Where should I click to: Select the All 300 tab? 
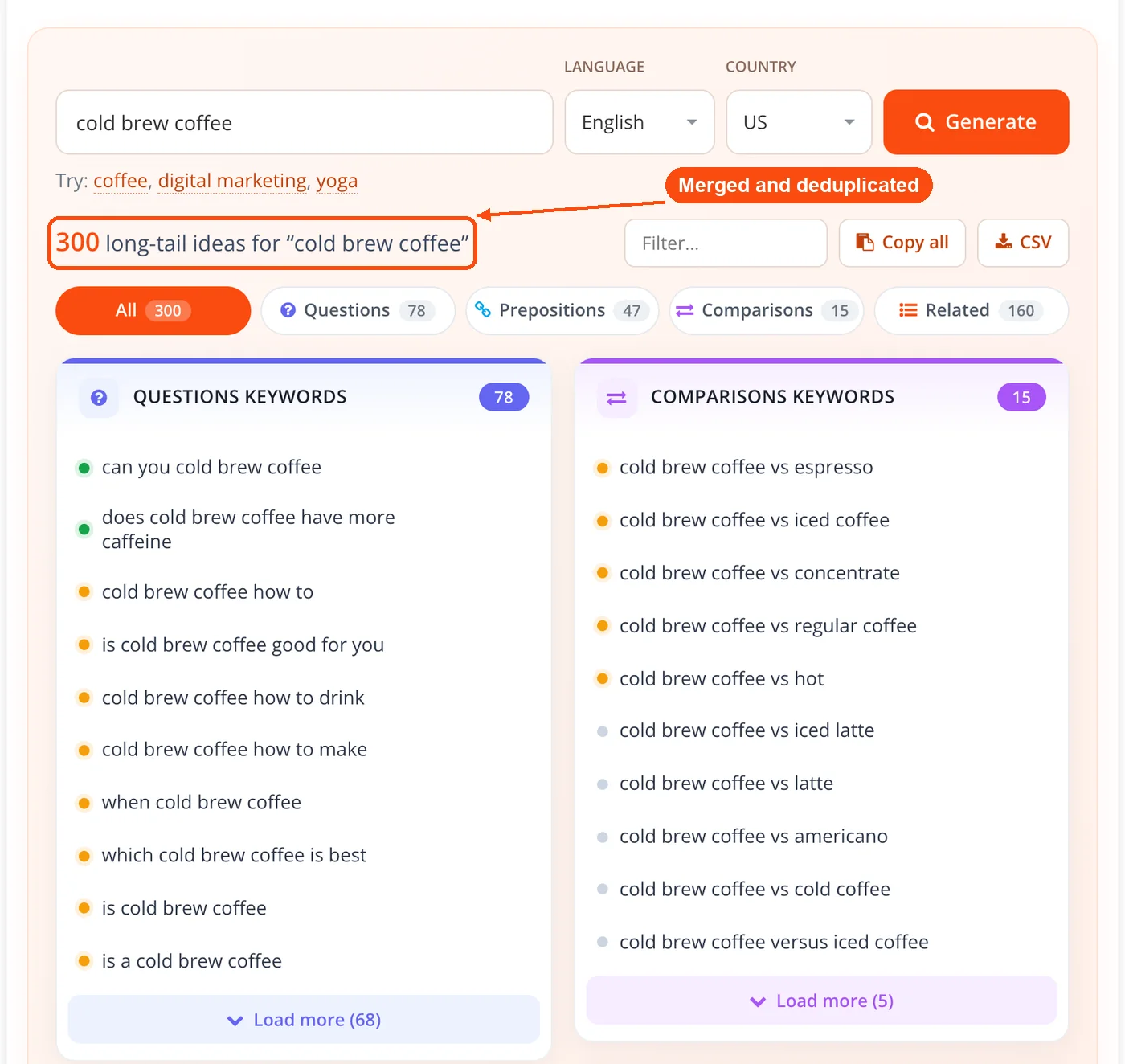(x=153, y=310)
